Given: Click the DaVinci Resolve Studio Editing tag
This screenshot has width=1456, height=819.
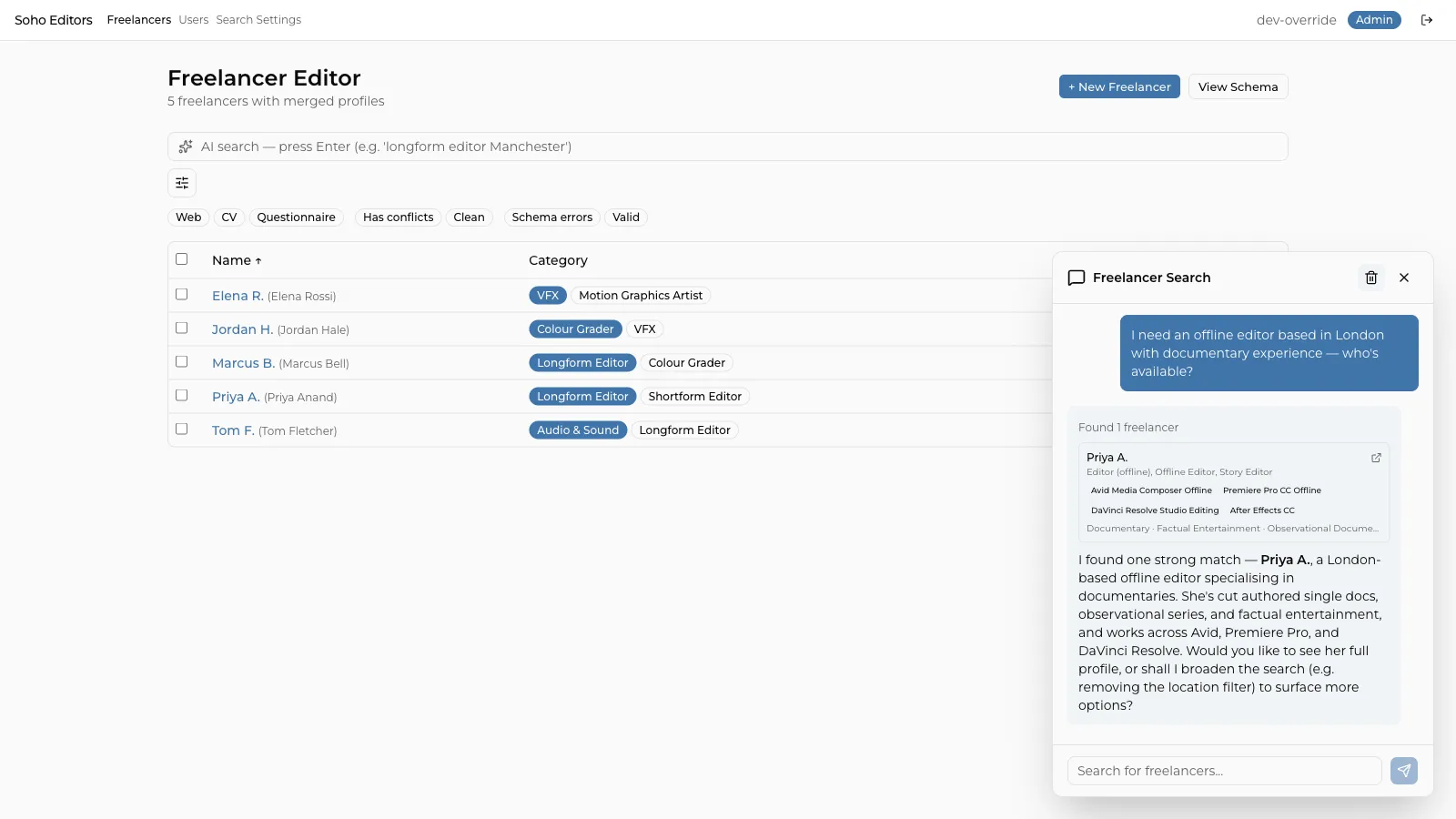Looking at the screenshot, I should (x=1155, y=511).
